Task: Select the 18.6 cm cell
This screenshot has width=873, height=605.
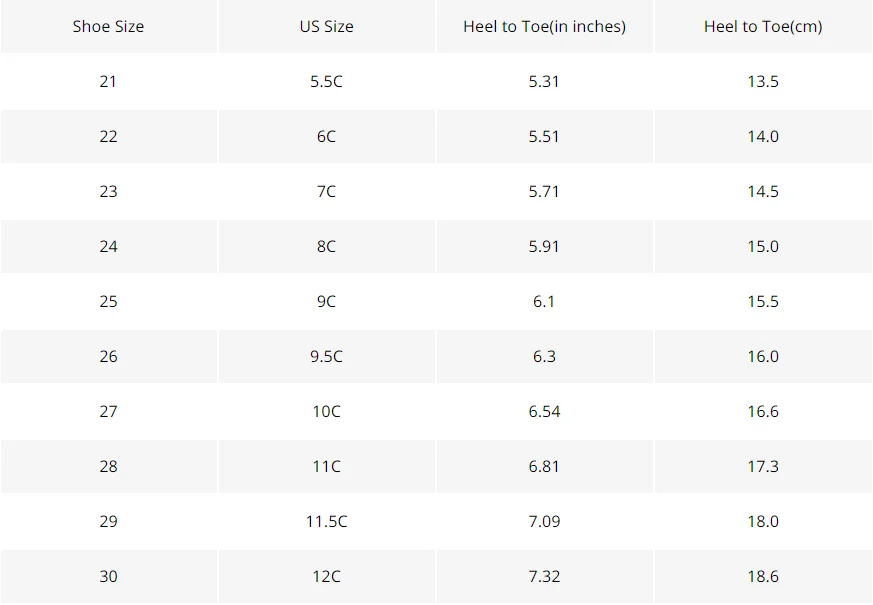Action: 763,576
